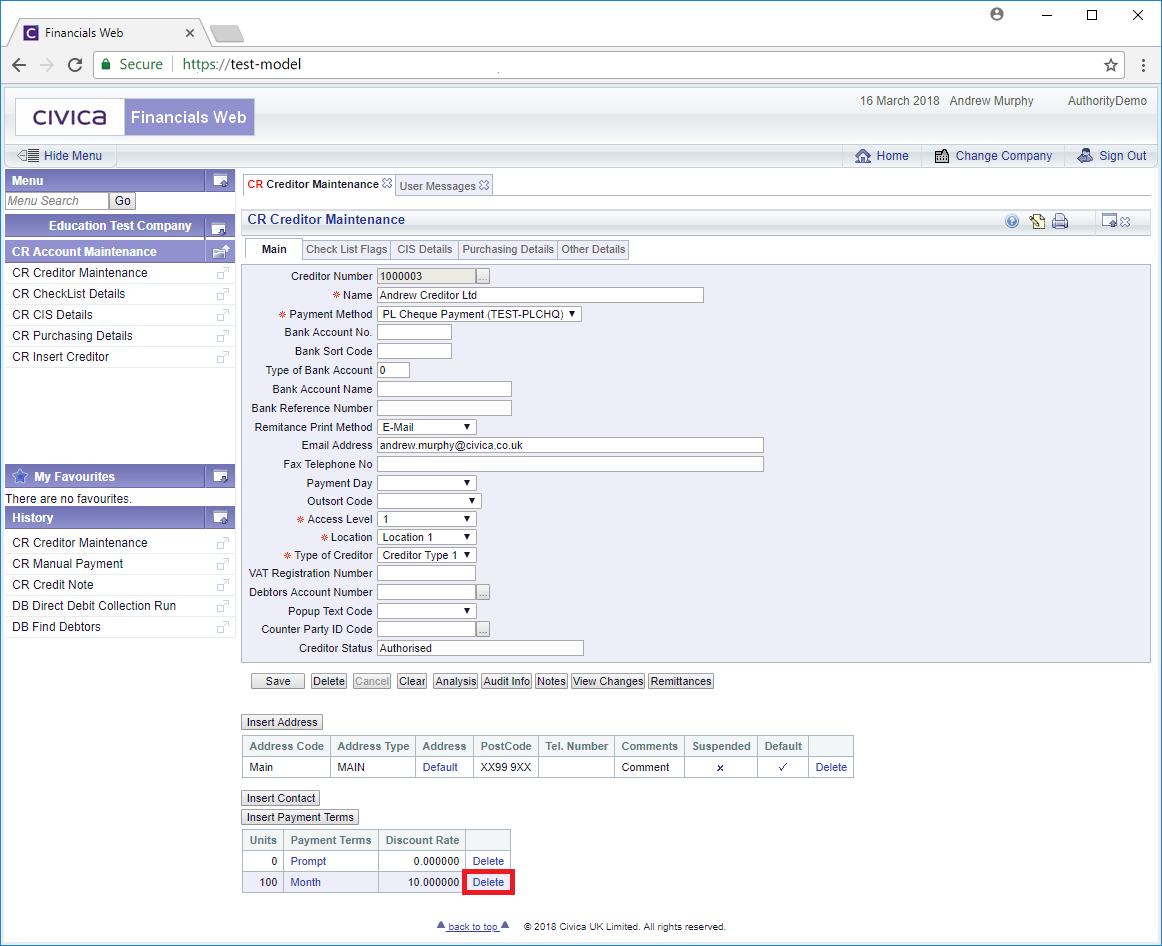Open the Remitance Print Method dropdown
Image resolution: width=1162 pixels, height=946 pixels.
tap(426, 427)
